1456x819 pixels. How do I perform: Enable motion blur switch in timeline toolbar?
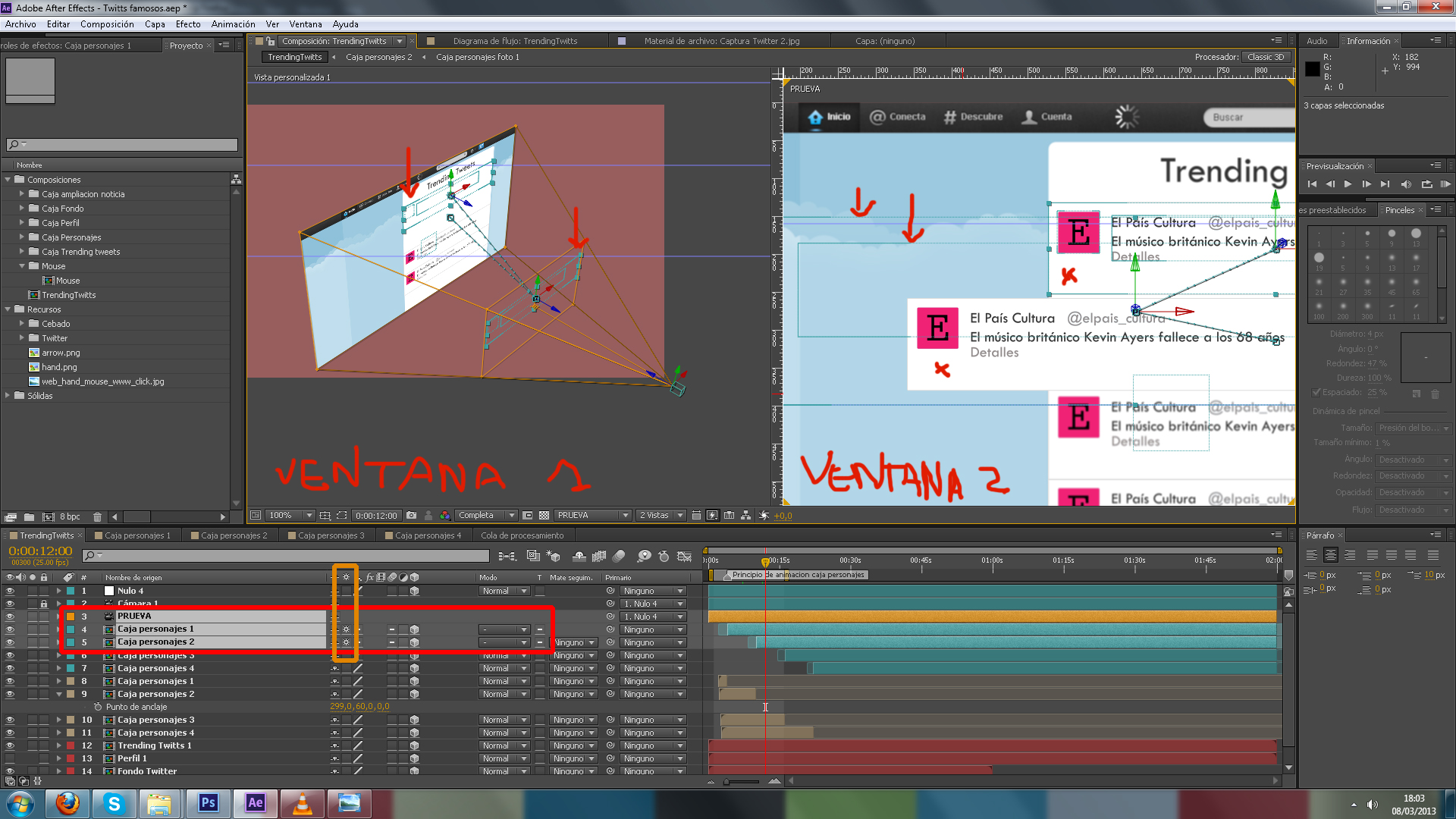coord(619,557)
